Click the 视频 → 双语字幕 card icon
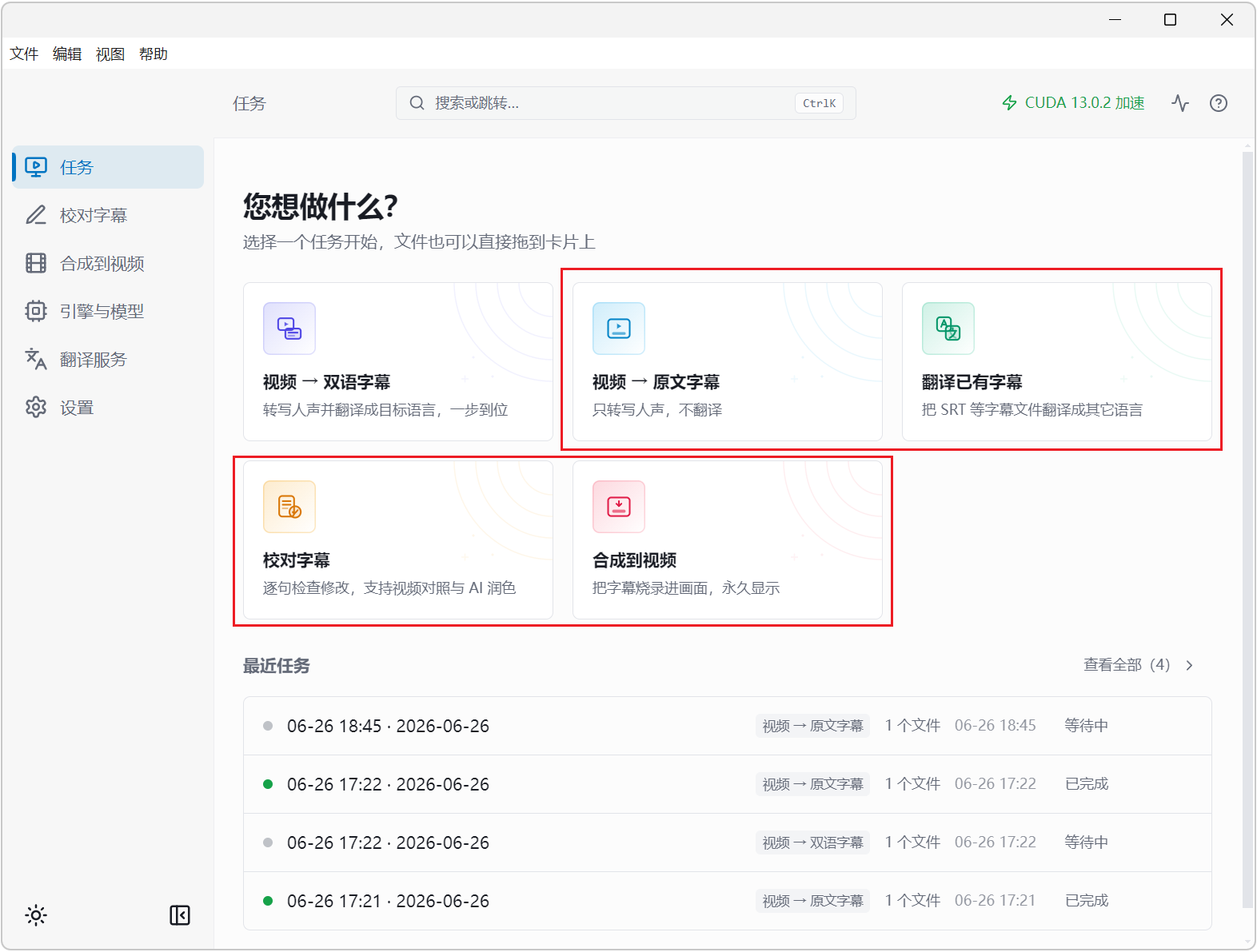The image size is (1257, 952). click(289, 329)
